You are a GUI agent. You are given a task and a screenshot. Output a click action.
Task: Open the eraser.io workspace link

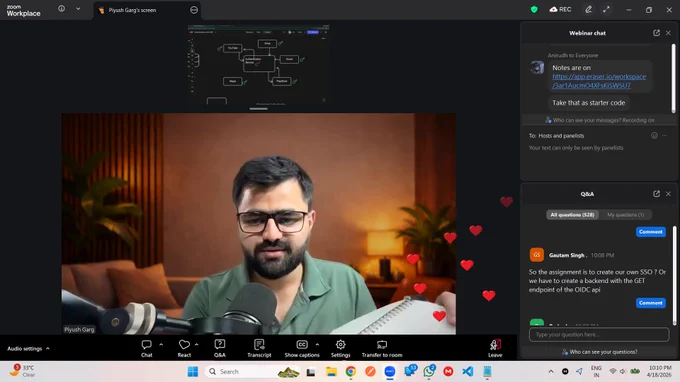[599, 81]
